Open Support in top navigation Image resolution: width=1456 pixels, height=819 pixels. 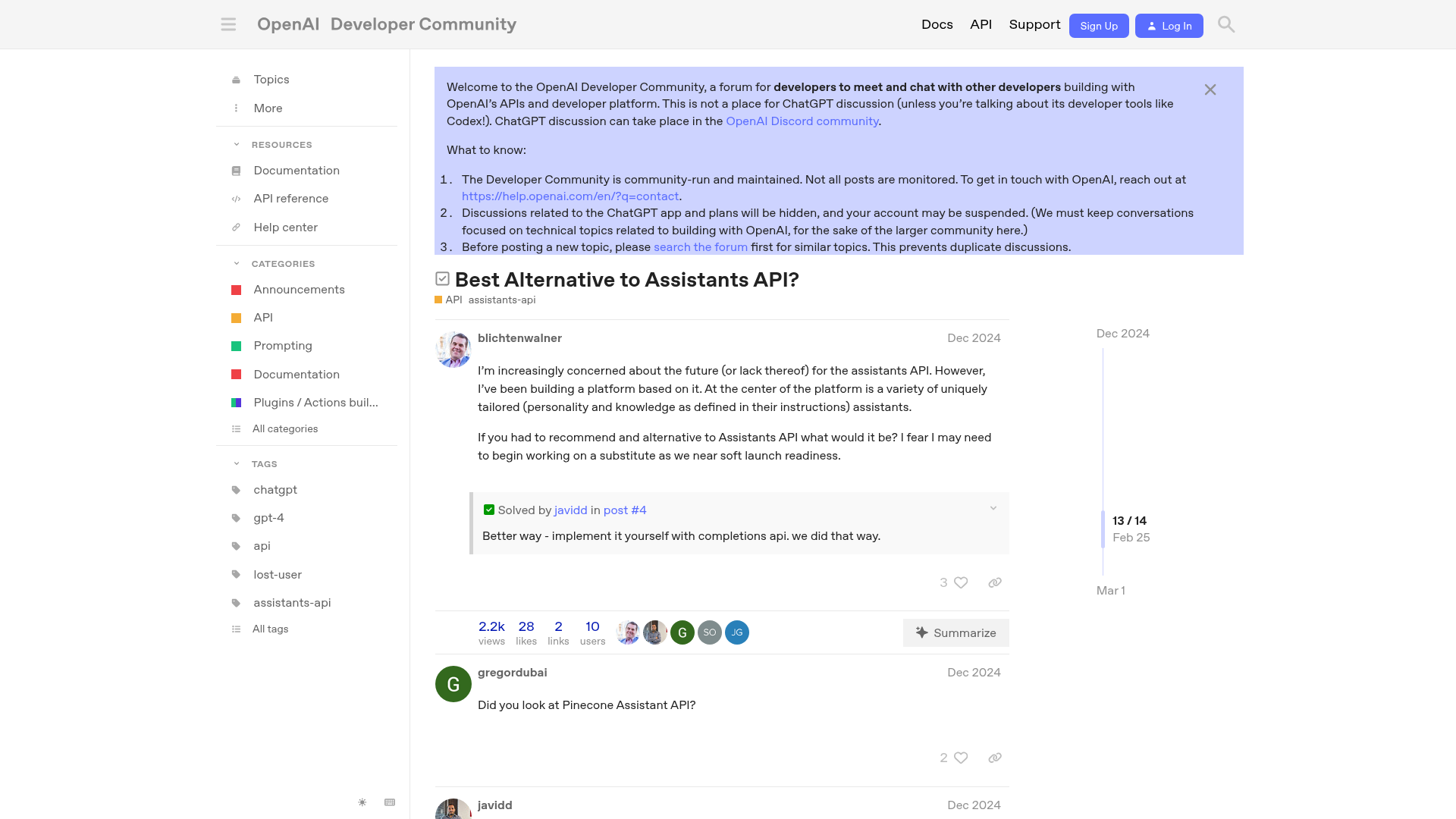(1034, 24)
